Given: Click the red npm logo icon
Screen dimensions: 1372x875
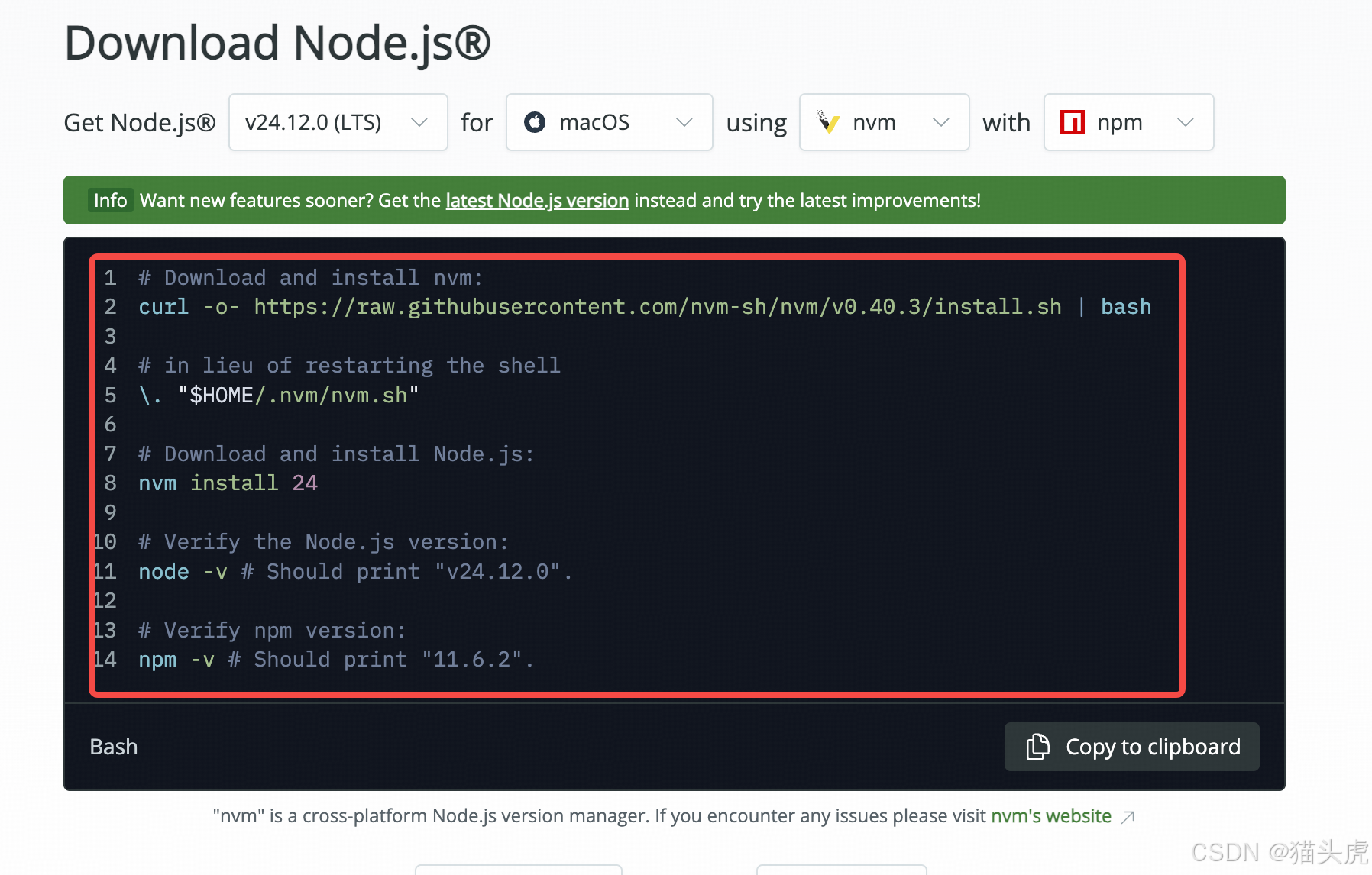Looking at the screenshot, I should 1073,122.
